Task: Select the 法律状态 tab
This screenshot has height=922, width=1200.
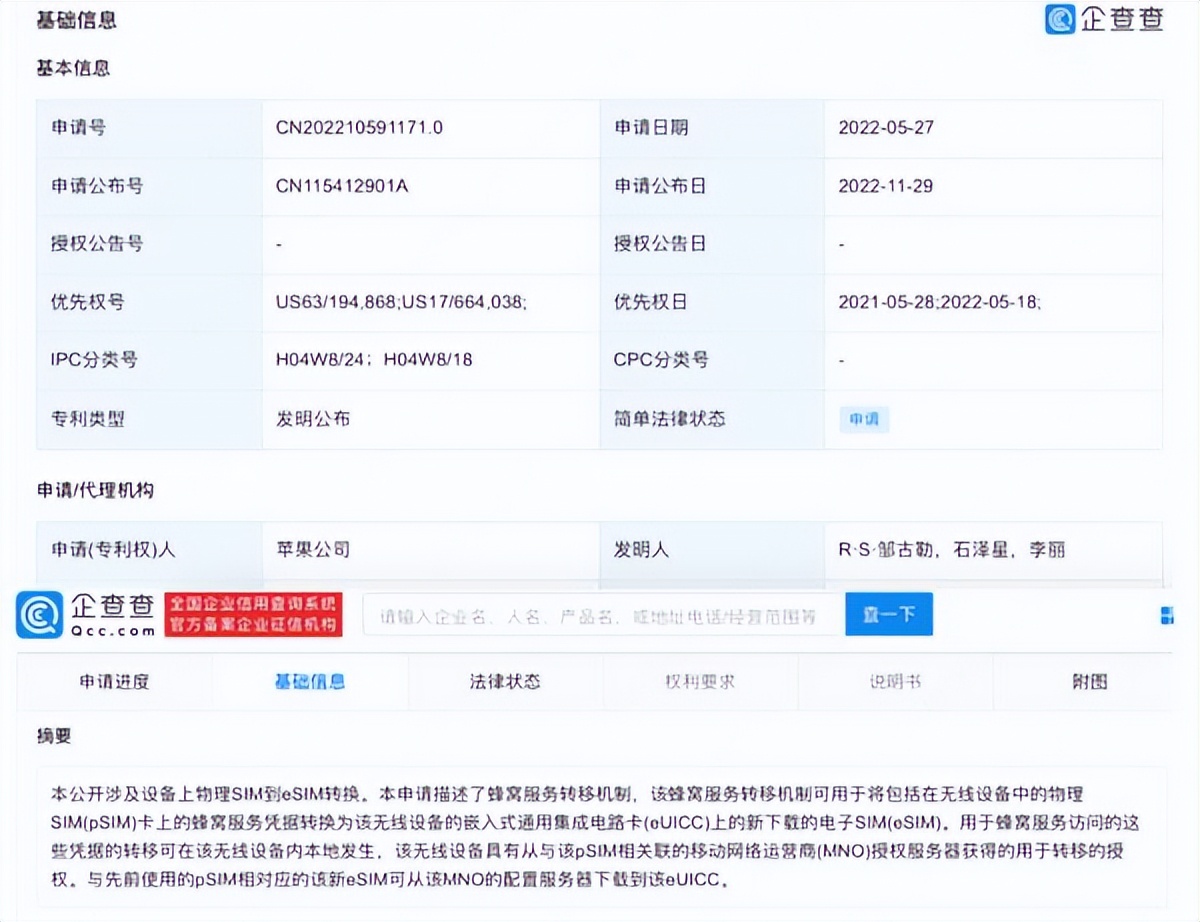Action: [503, 681]
